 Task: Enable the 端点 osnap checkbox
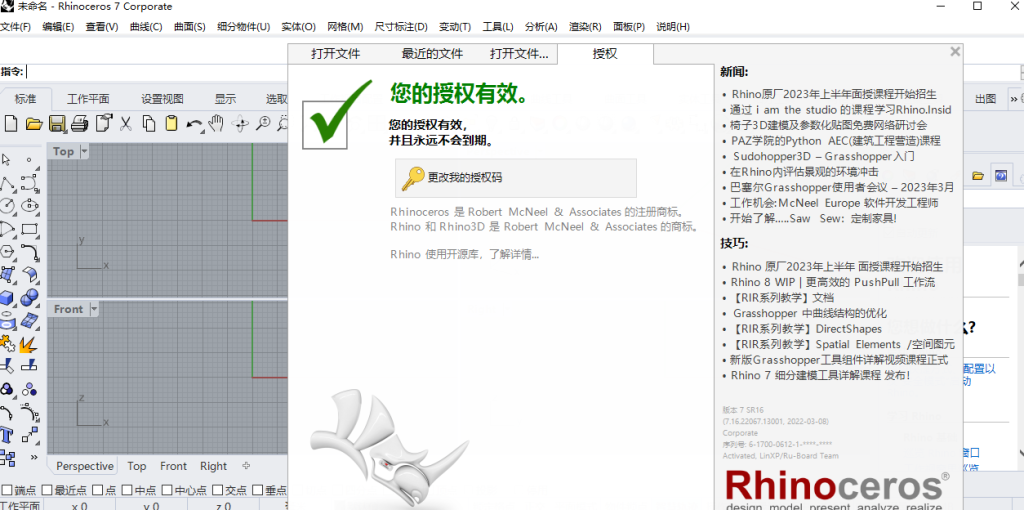7,490
